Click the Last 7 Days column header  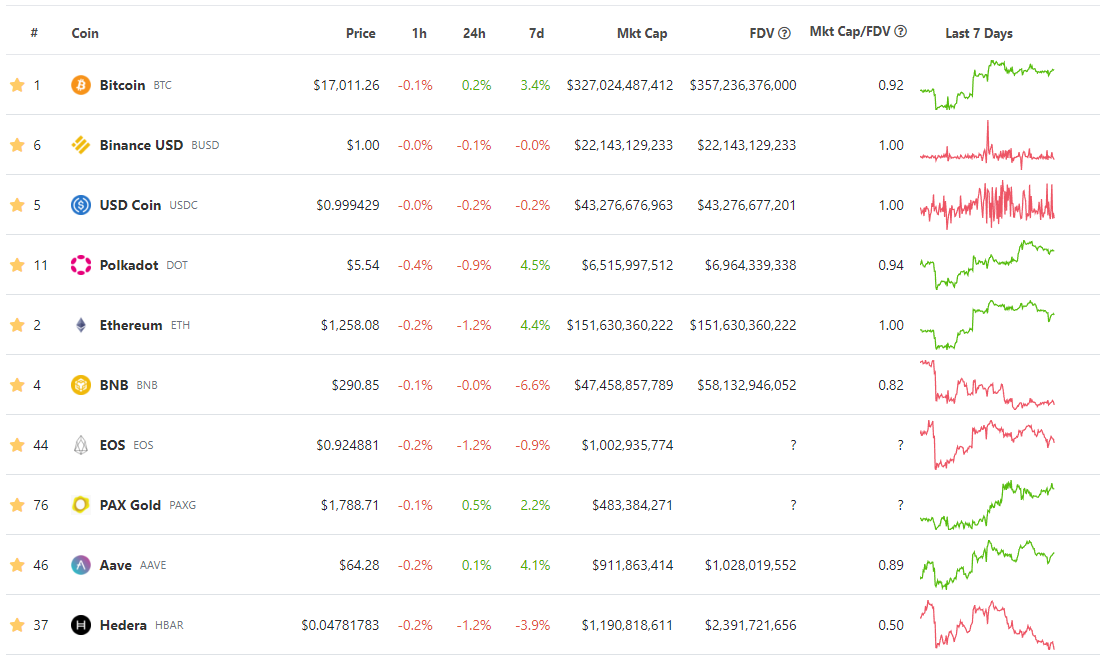979,33
